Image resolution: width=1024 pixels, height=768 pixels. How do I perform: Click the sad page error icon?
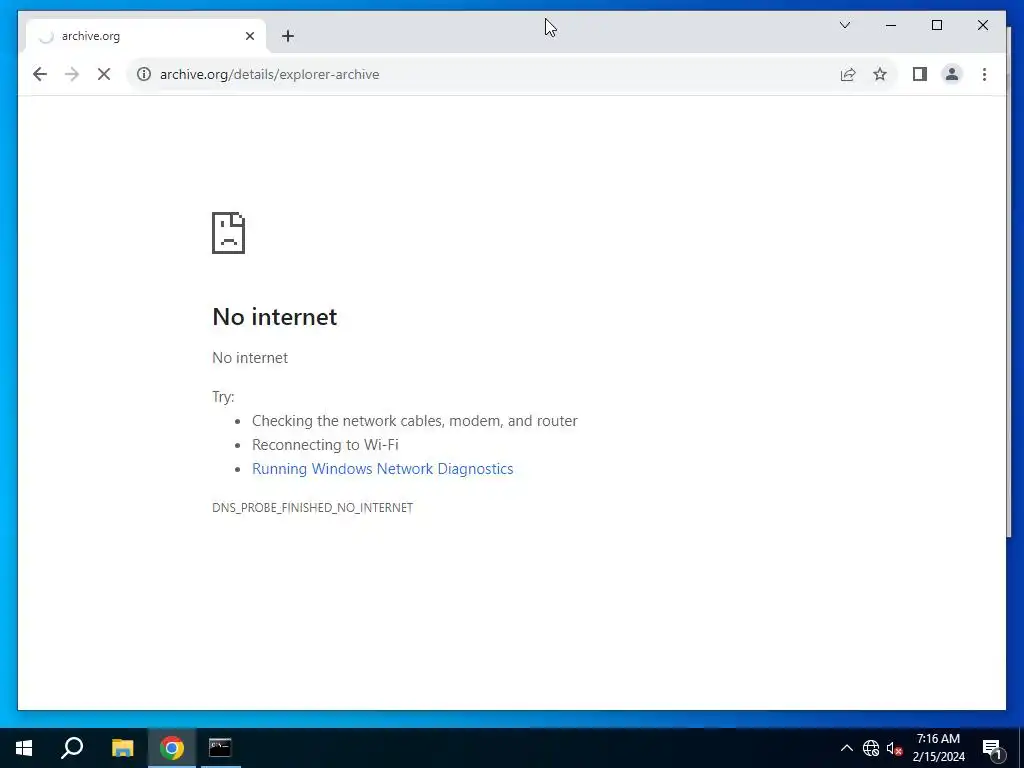[228, 232]
